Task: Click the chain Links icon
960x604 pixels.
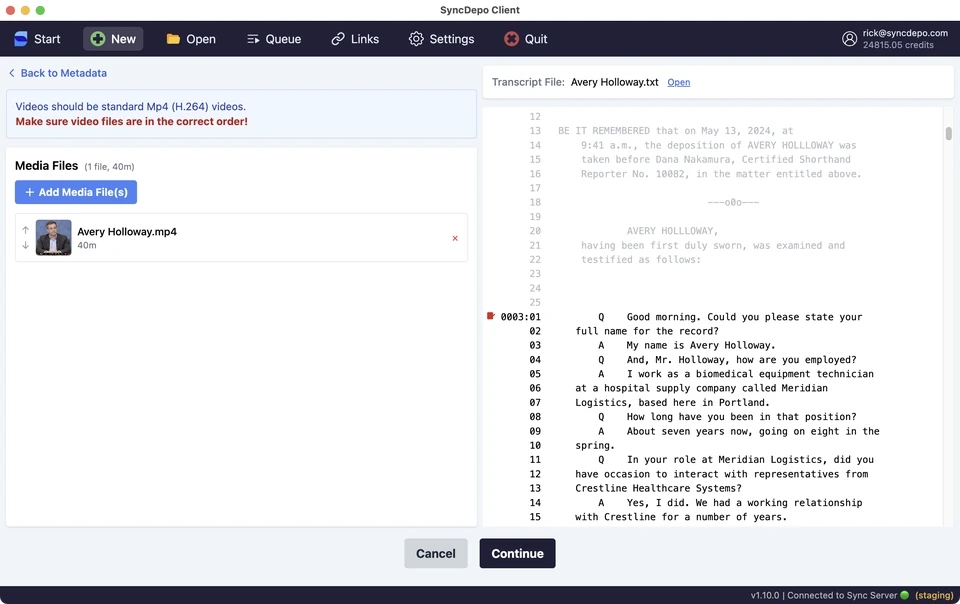Action: [x=338, y=39]
